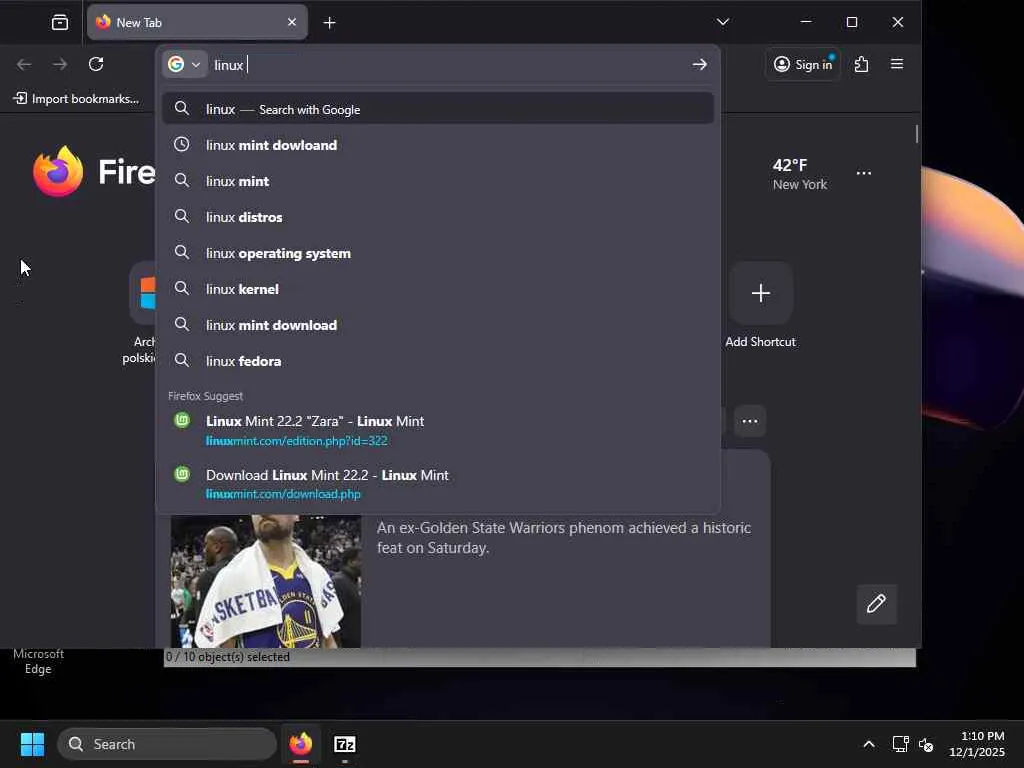Open the list all tabs chevron

(x=722, y=22)
